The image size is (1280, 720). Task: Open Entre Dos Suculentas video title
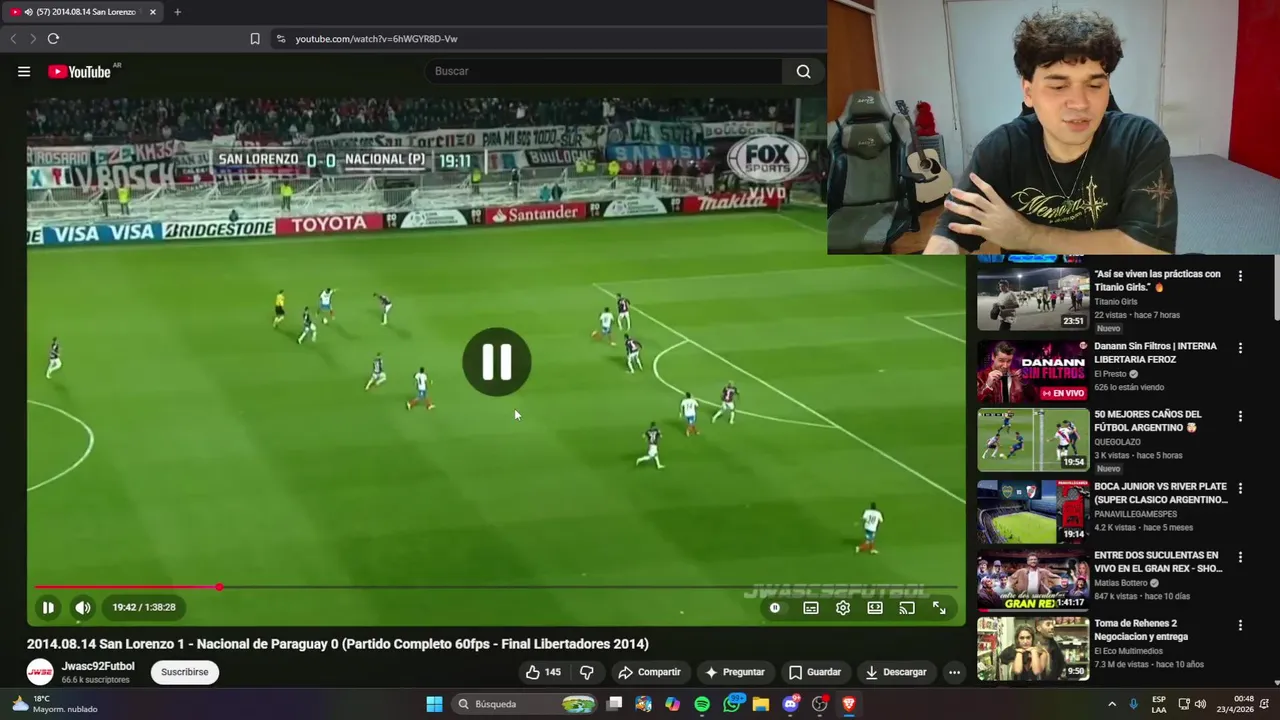[x=1158, y=561]
